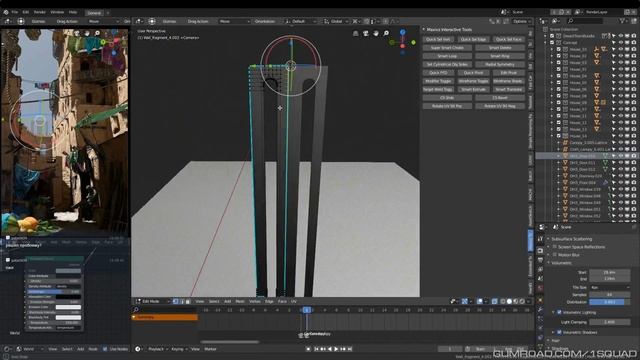This screenshot has width=640, height=360.
Task: Open the Orientation Global dropdown in header
Action: coord(336,21)
